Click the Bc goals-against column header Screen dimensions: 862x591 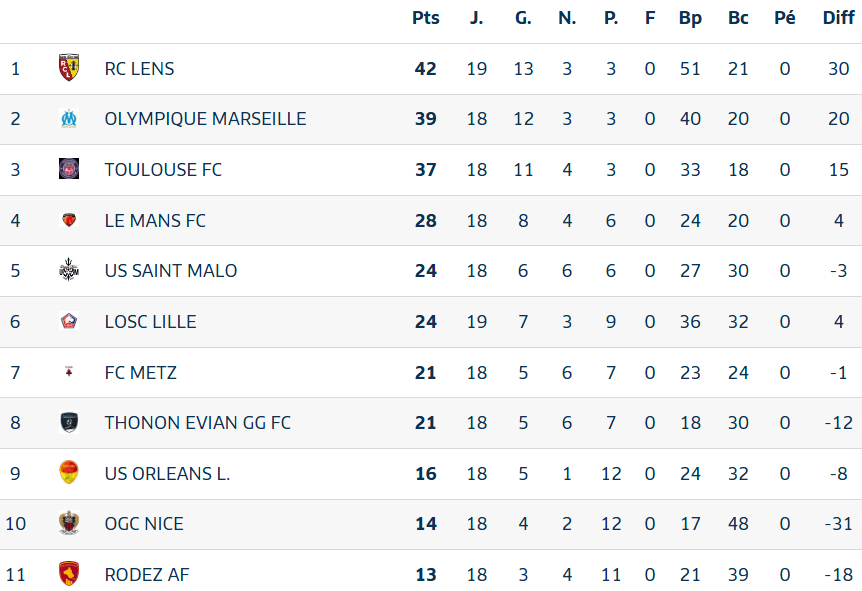tap(738, 18)
